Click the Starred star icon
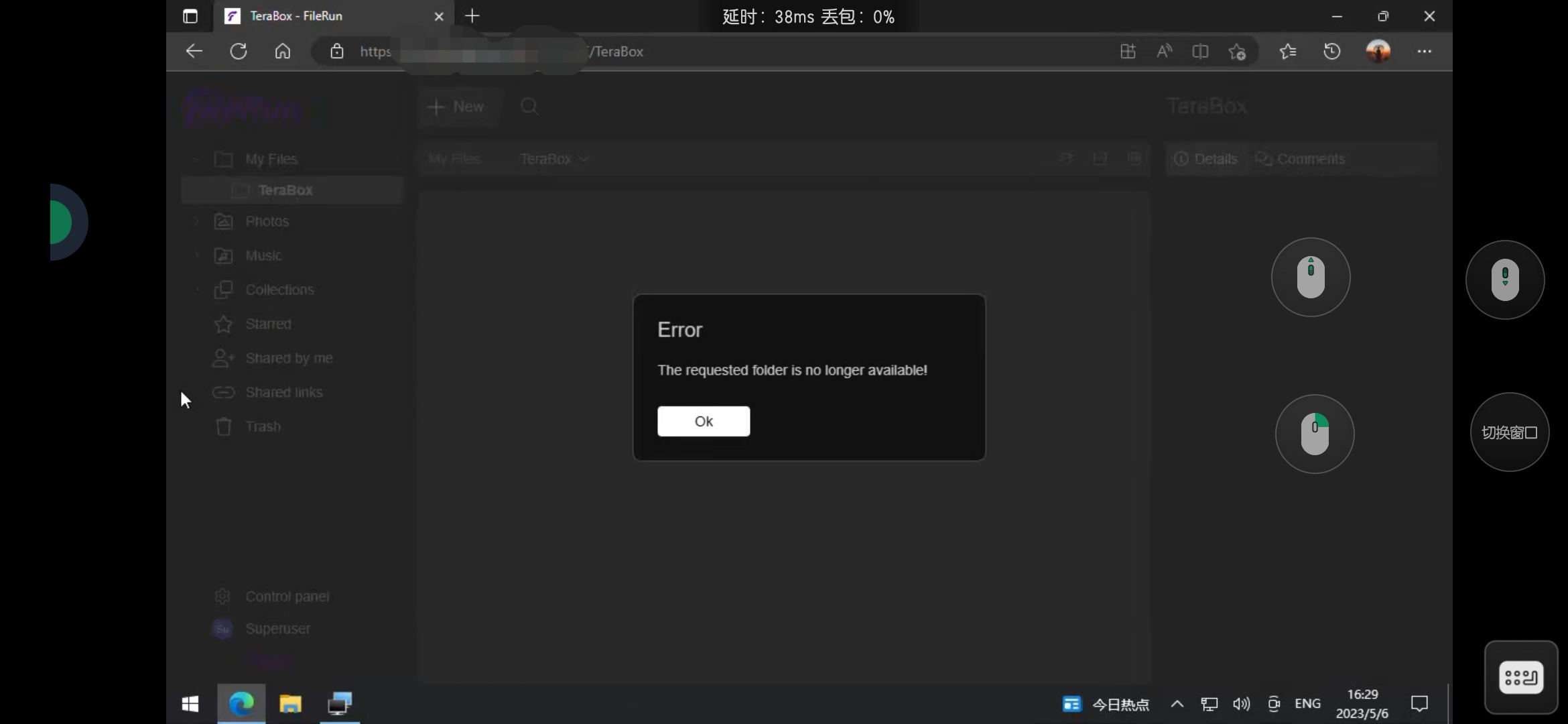The image size is (1568, 724). (223, 324)
